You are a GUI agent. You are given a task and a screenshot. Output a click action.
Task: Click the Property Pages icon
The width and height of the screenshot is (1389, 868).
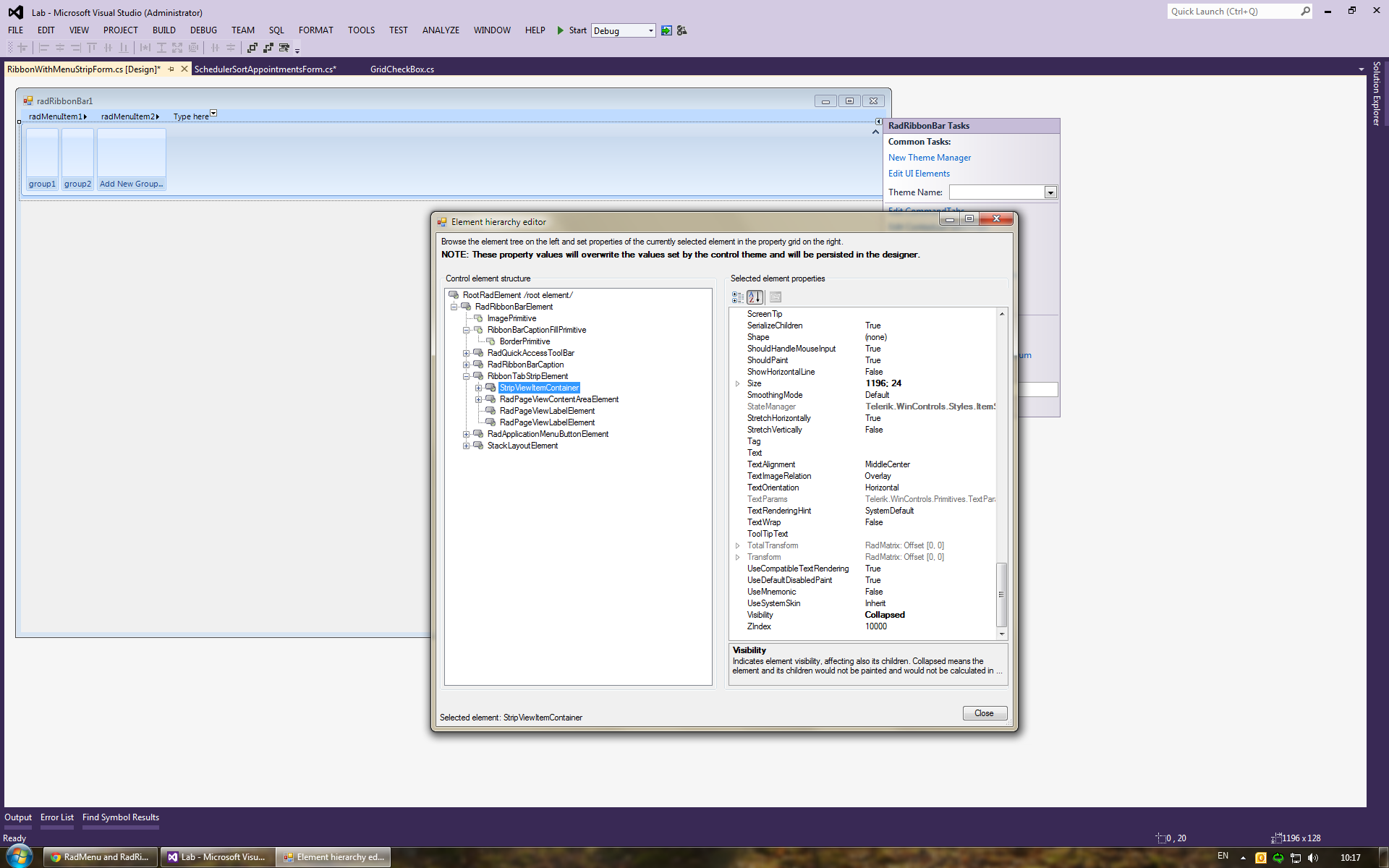tap(776, 297)
